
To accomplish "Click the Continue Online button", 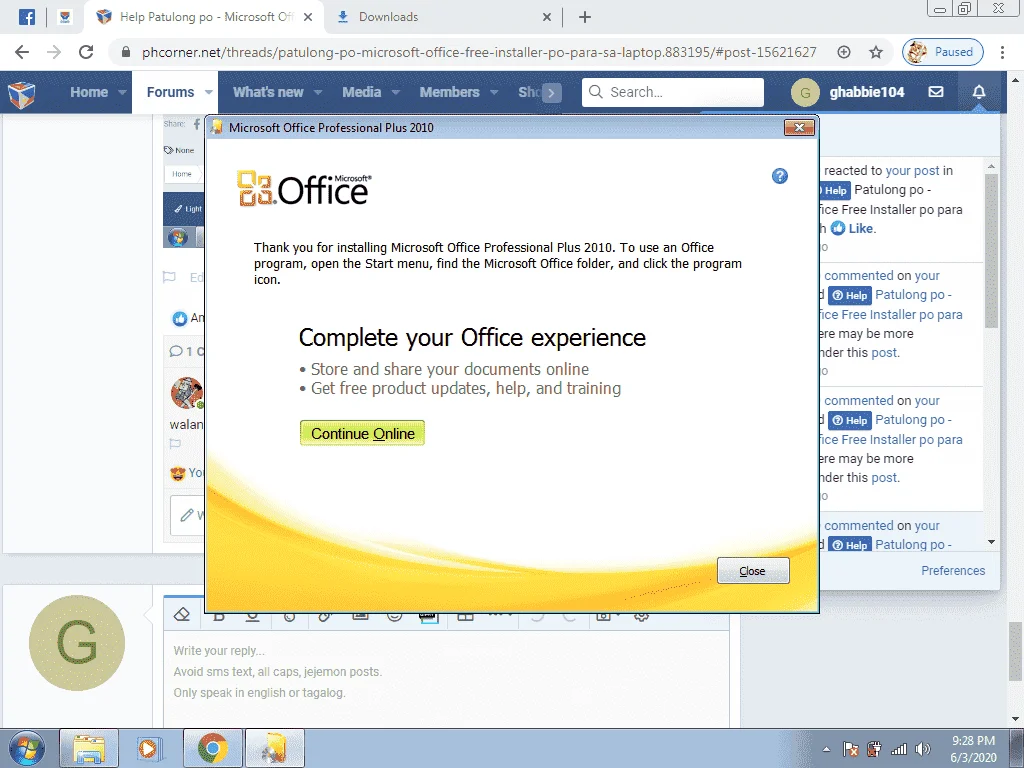I will point(362,433).
